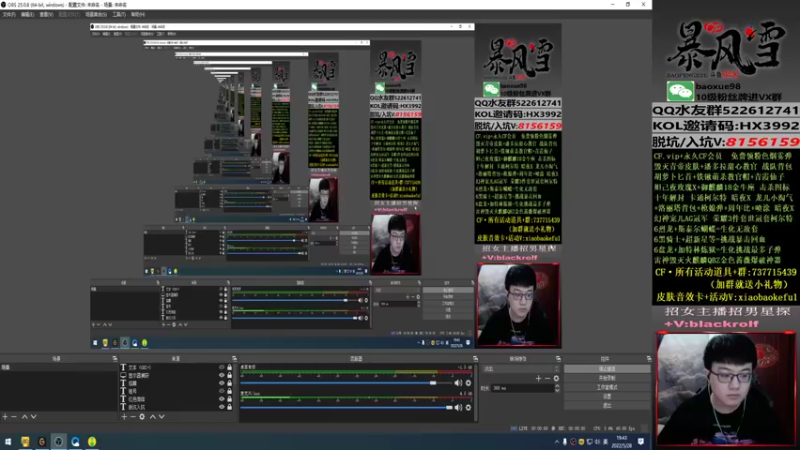
Task: Undock the audio Mixer panel via float icon
Action: [x=475, y=359]
